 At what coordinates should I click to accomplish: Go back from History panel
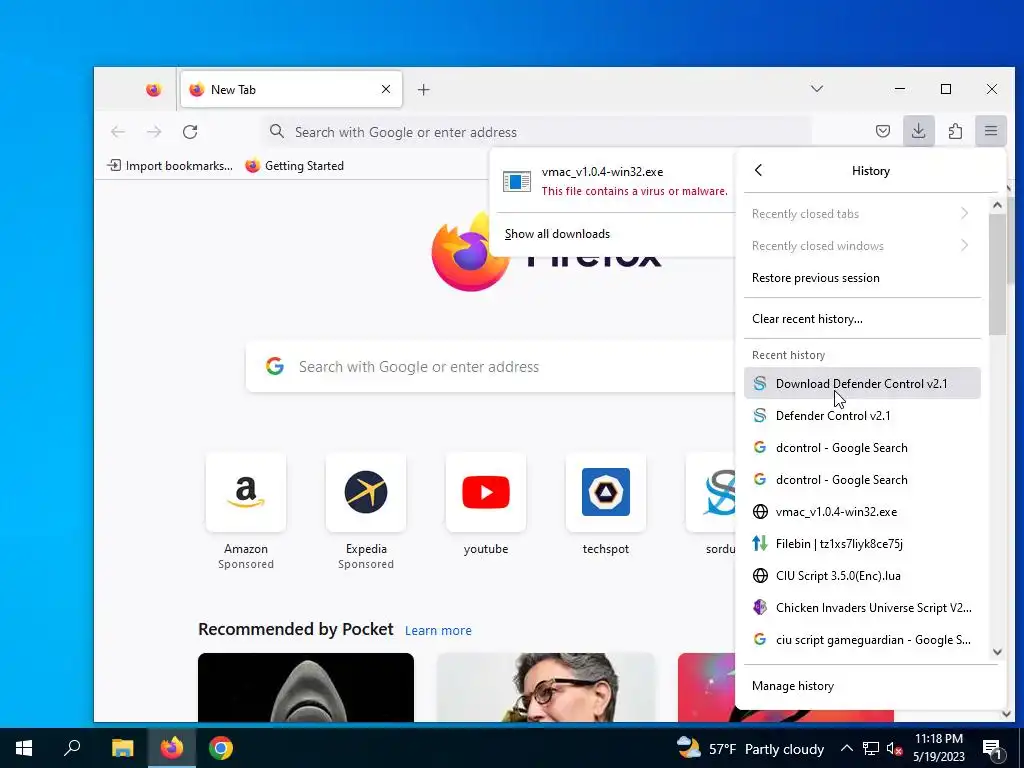[758, 170]
